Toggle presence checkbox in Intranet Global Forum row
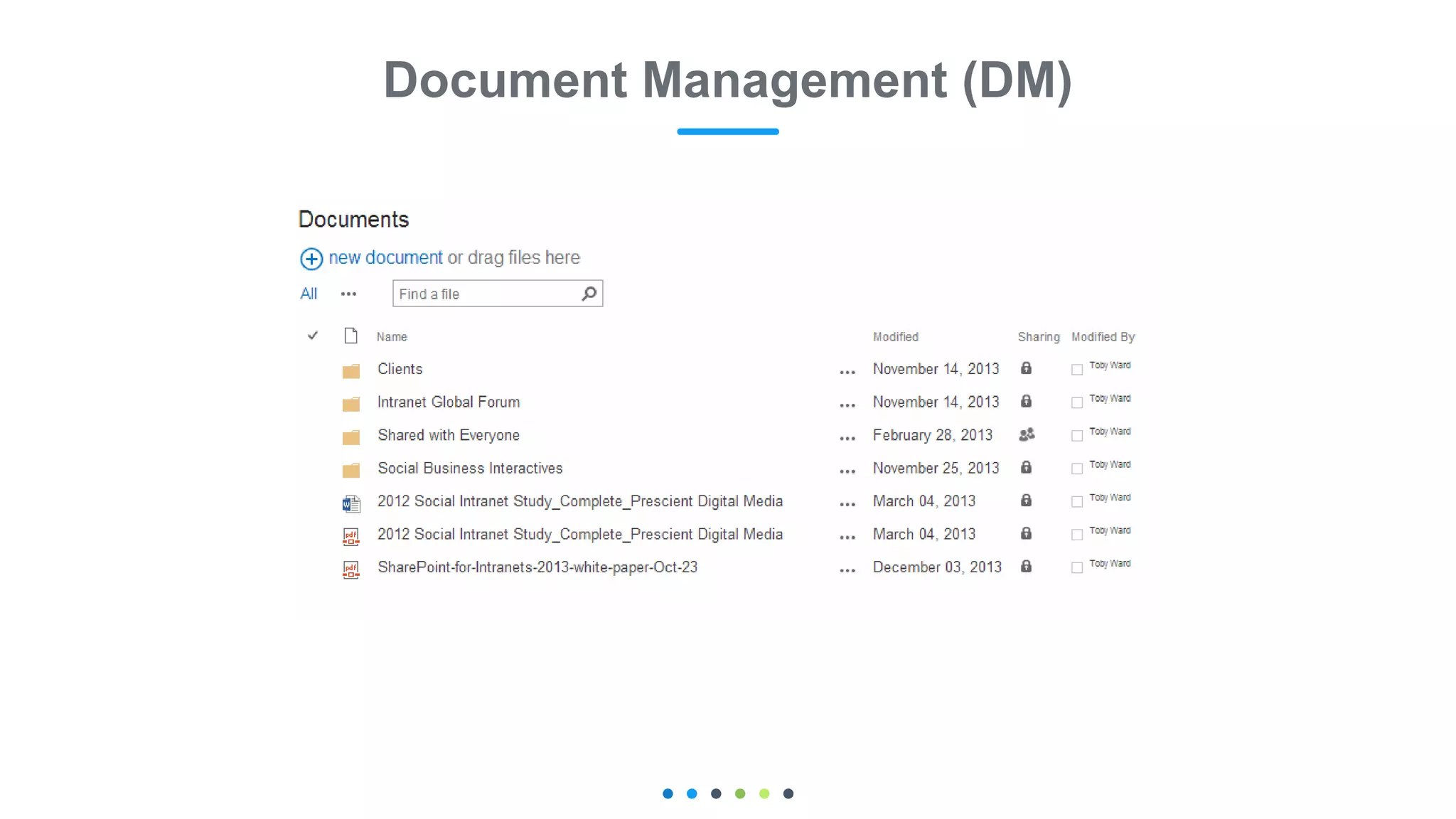1456x819 pixels. (x=1077, y=402)
